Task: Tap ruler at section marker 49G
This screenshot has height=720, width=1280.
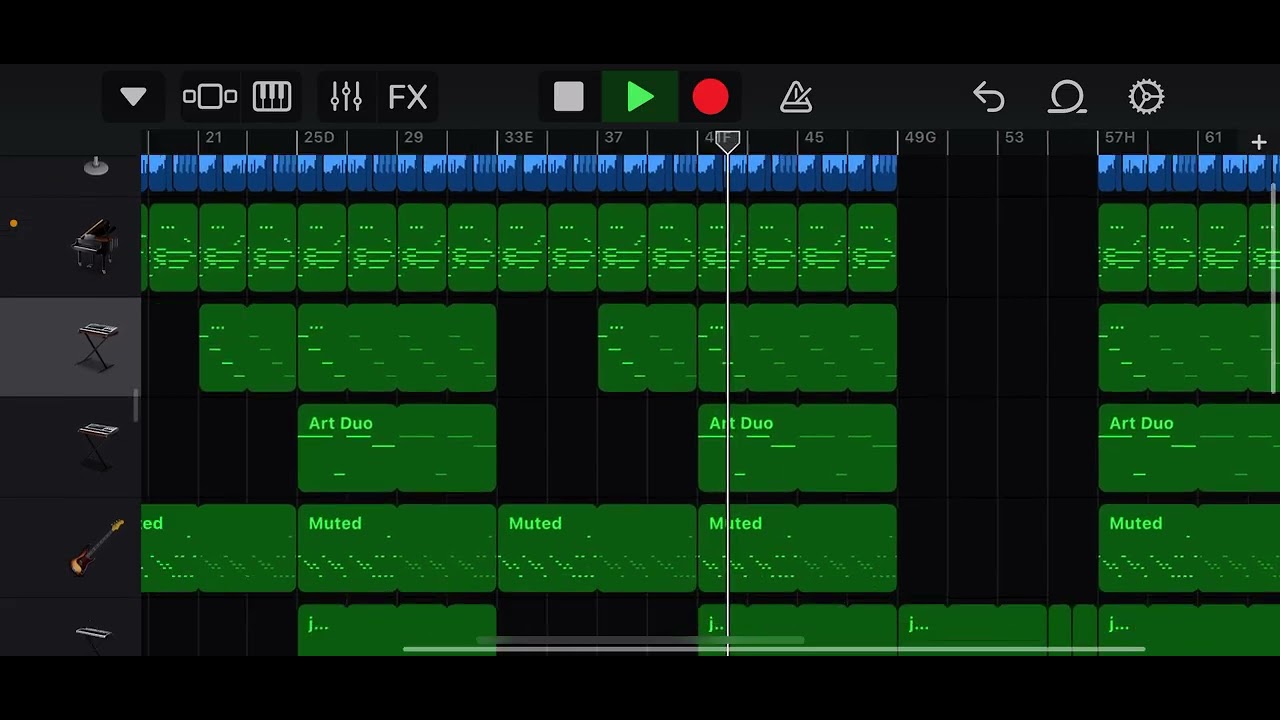Action: [920, 138]
